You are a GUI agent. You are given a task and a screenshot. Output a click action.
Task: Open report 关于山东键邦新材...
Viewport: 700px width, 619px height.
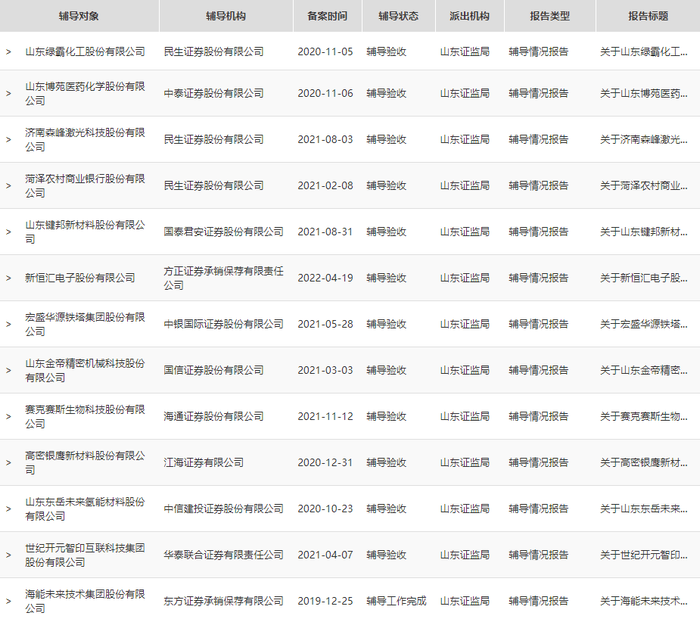(644, 232)
